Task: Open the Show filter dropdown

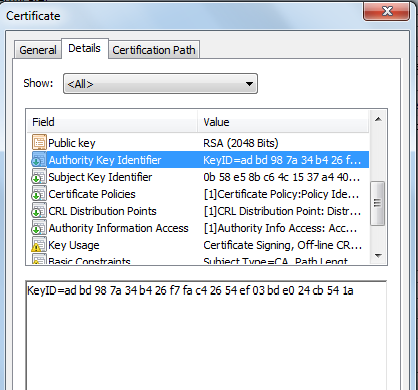Action: tap(160, 84)
